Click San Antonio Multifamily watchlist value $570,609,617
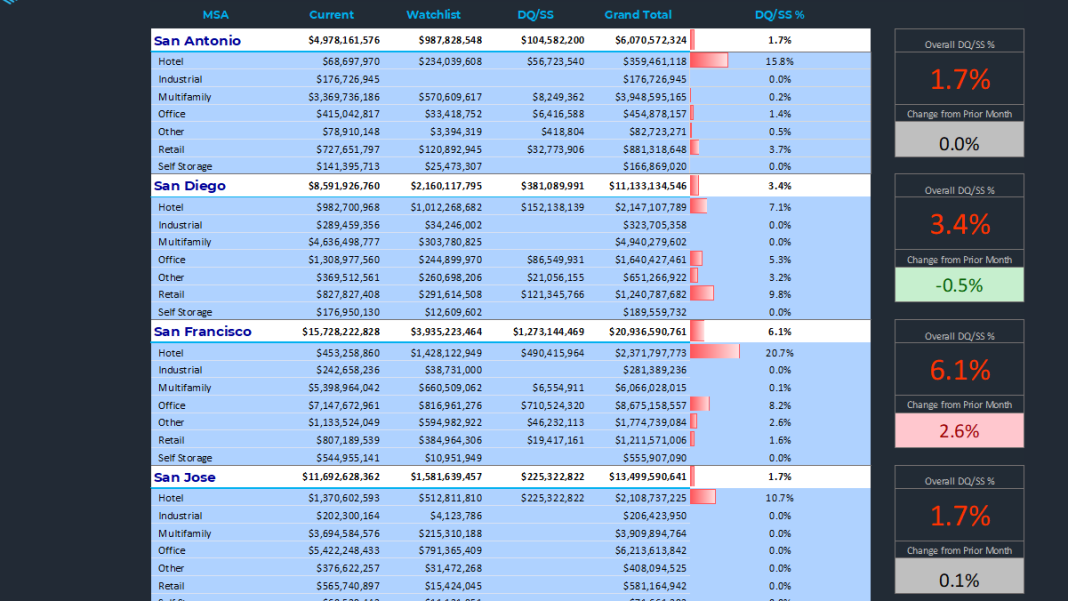 pos(446,97)
